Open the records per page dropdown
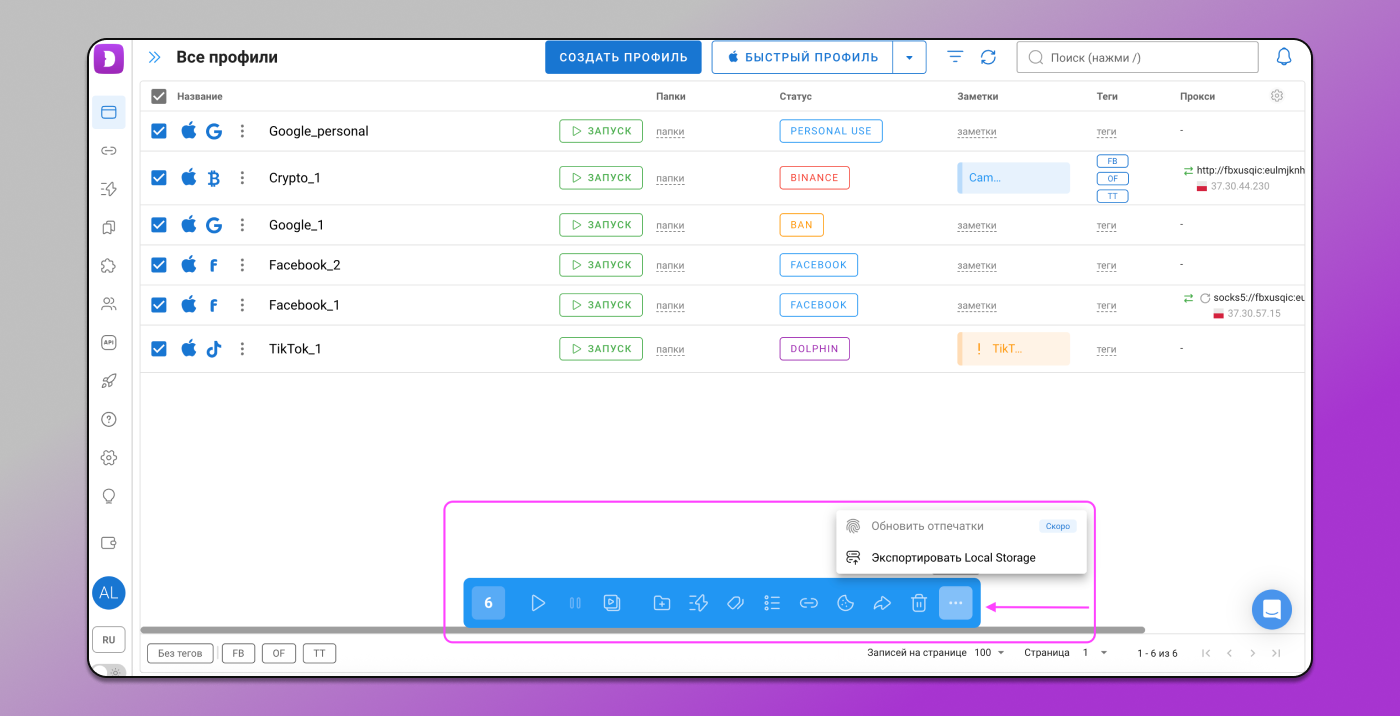This screenshot has width=1400, height=716. (991, 653)
